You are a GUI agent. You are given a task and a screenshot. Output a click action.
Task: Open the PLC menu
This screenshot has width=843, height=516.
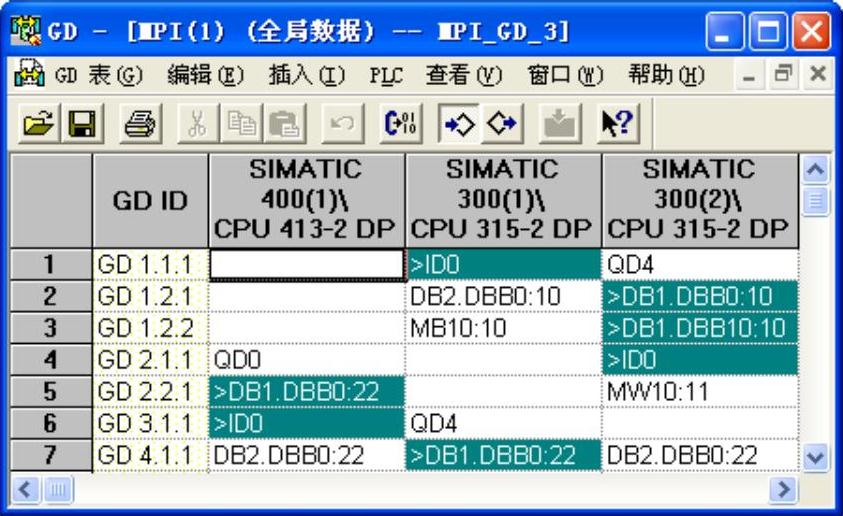(x=386, y=75)
